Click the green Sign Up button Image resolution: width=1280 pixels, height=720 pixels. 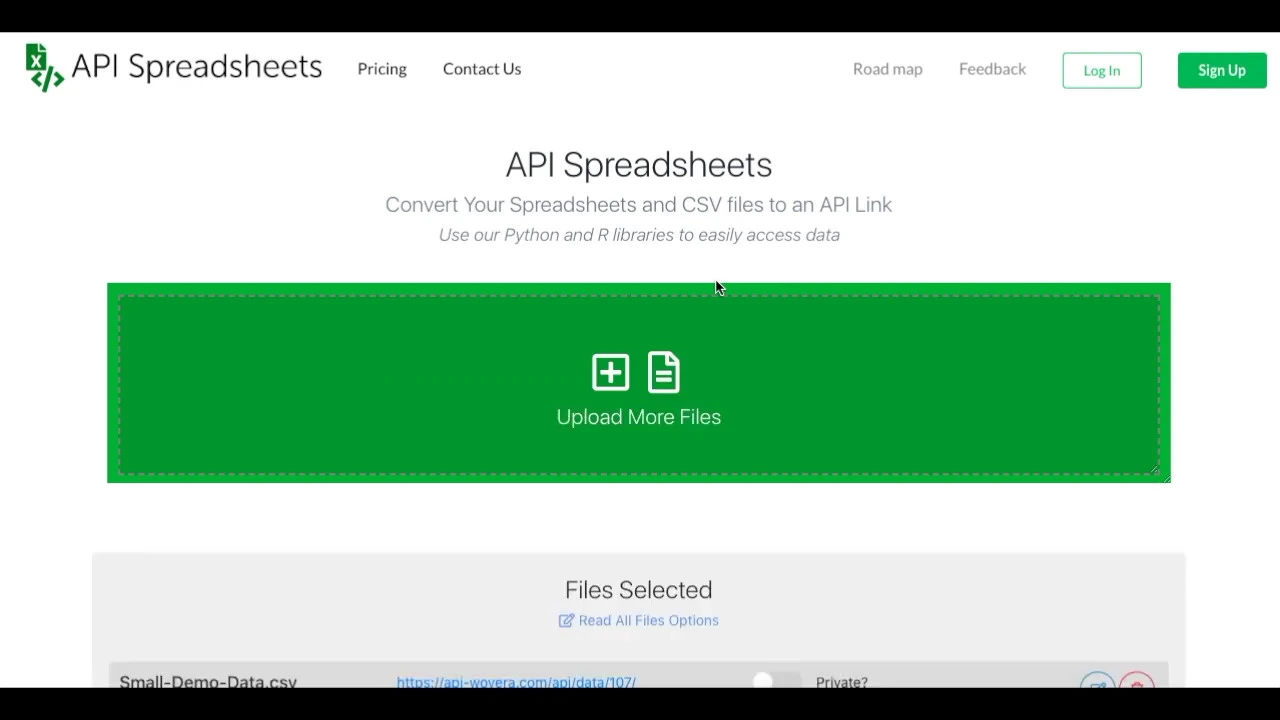[x=1222, y=70]
